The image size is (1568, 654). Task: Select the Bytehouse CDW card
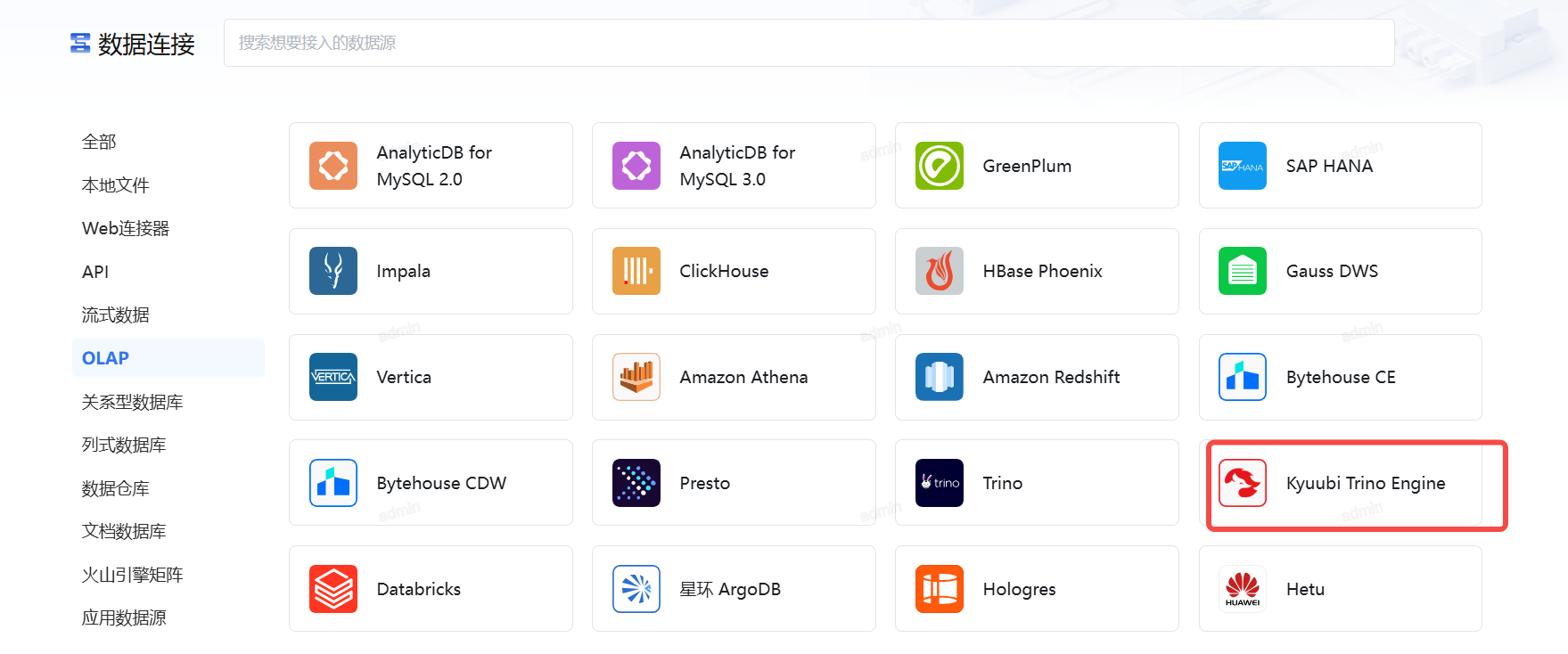coord(430,483)
